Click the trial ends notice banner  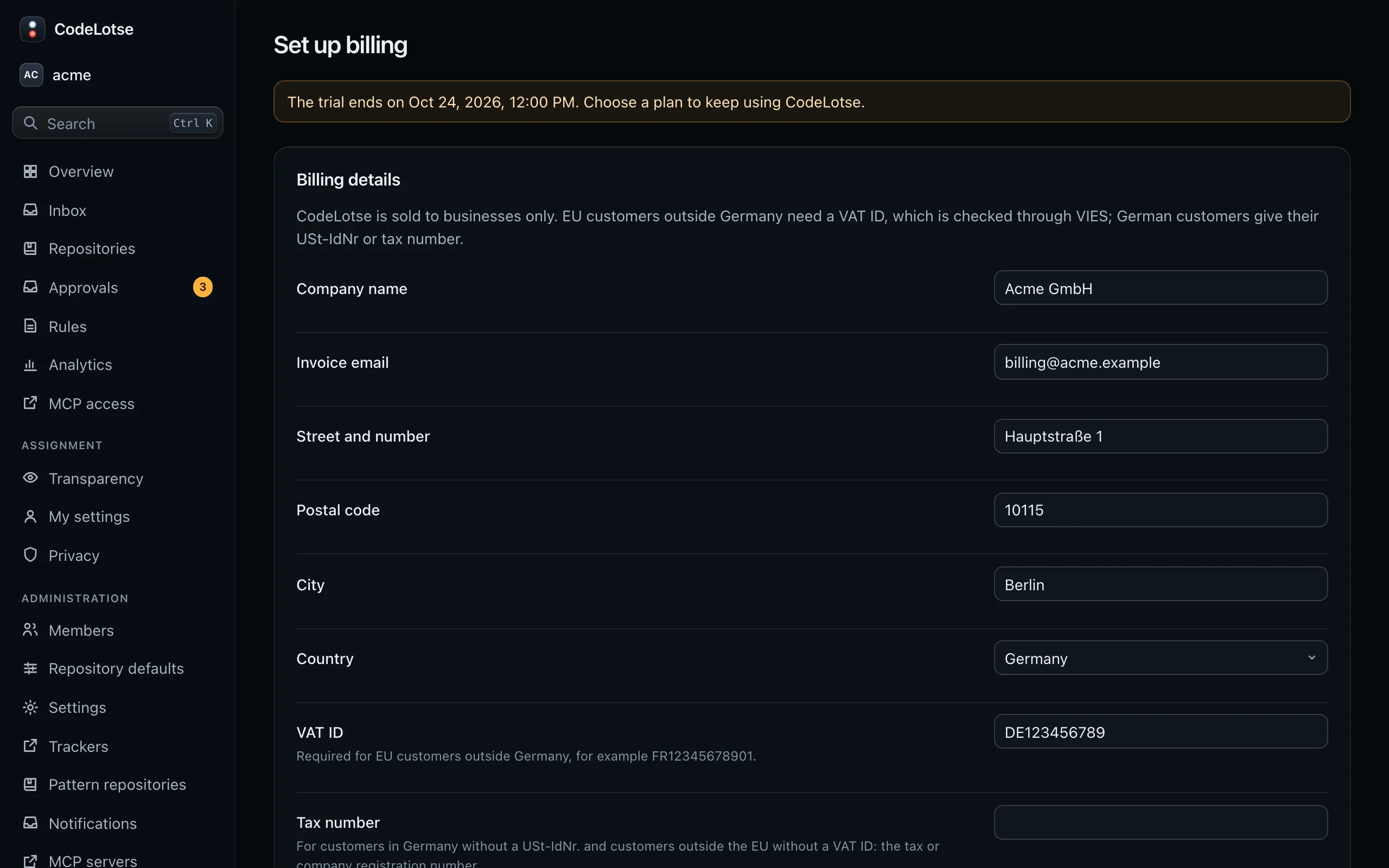click(x=812, y=101)
